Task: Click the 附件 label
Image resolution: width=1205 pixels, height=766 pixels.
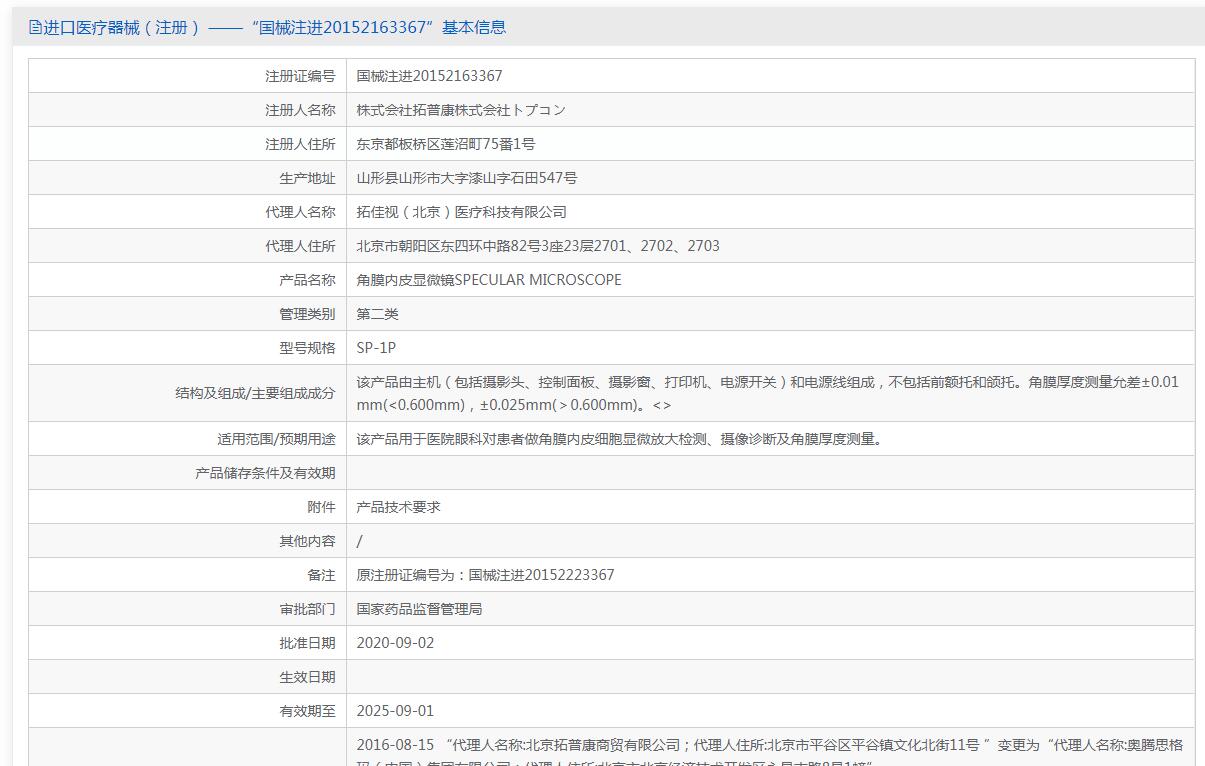Action: click(x=321, y=507)
